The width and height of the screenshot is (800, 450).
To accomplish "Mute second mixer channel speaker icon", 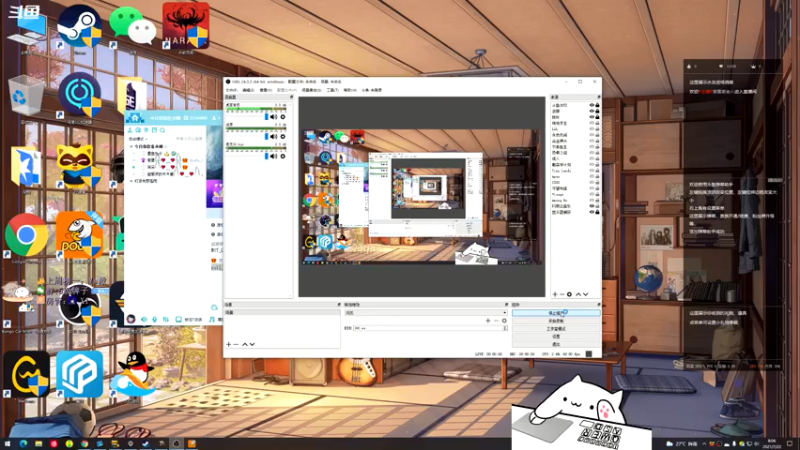I will [x=273, y=137].
